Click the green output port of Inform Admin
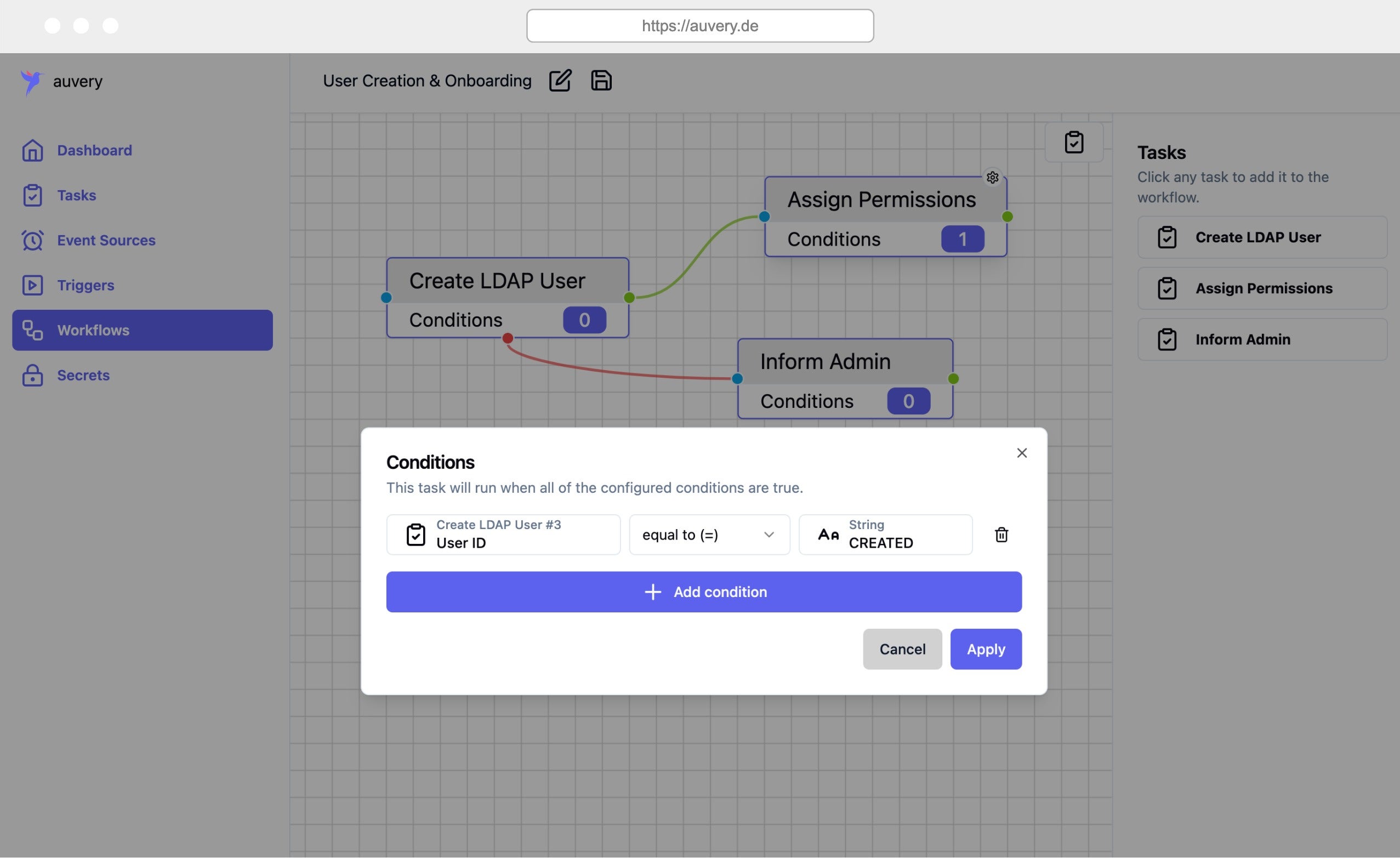Image resolution: width=1400 pixels, height=858 pixels. coord(953,379)
